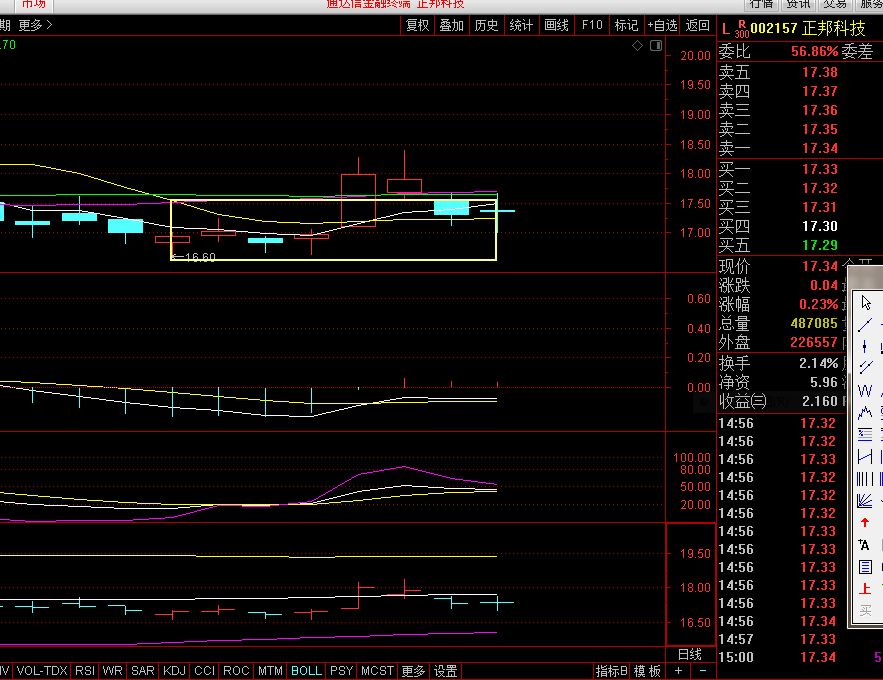Open 行情 quotes menu tab

point(761,4)
